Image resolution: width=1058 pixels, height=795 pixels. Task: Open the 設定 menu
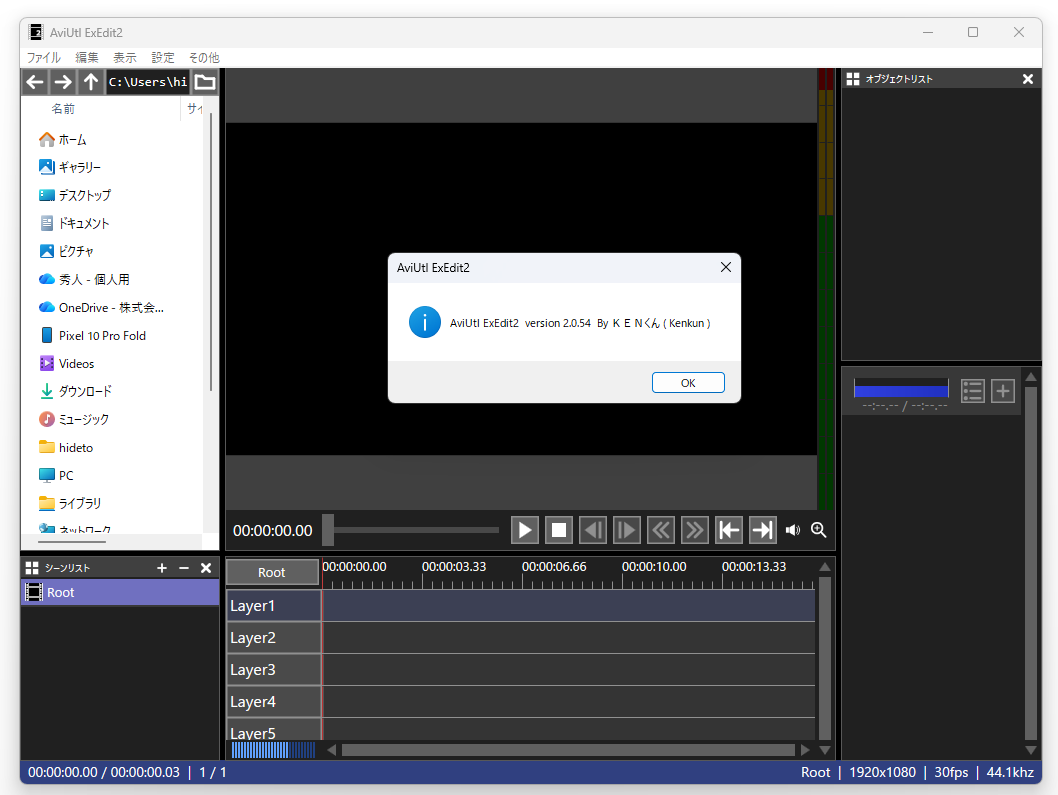[x=163, y=58]
